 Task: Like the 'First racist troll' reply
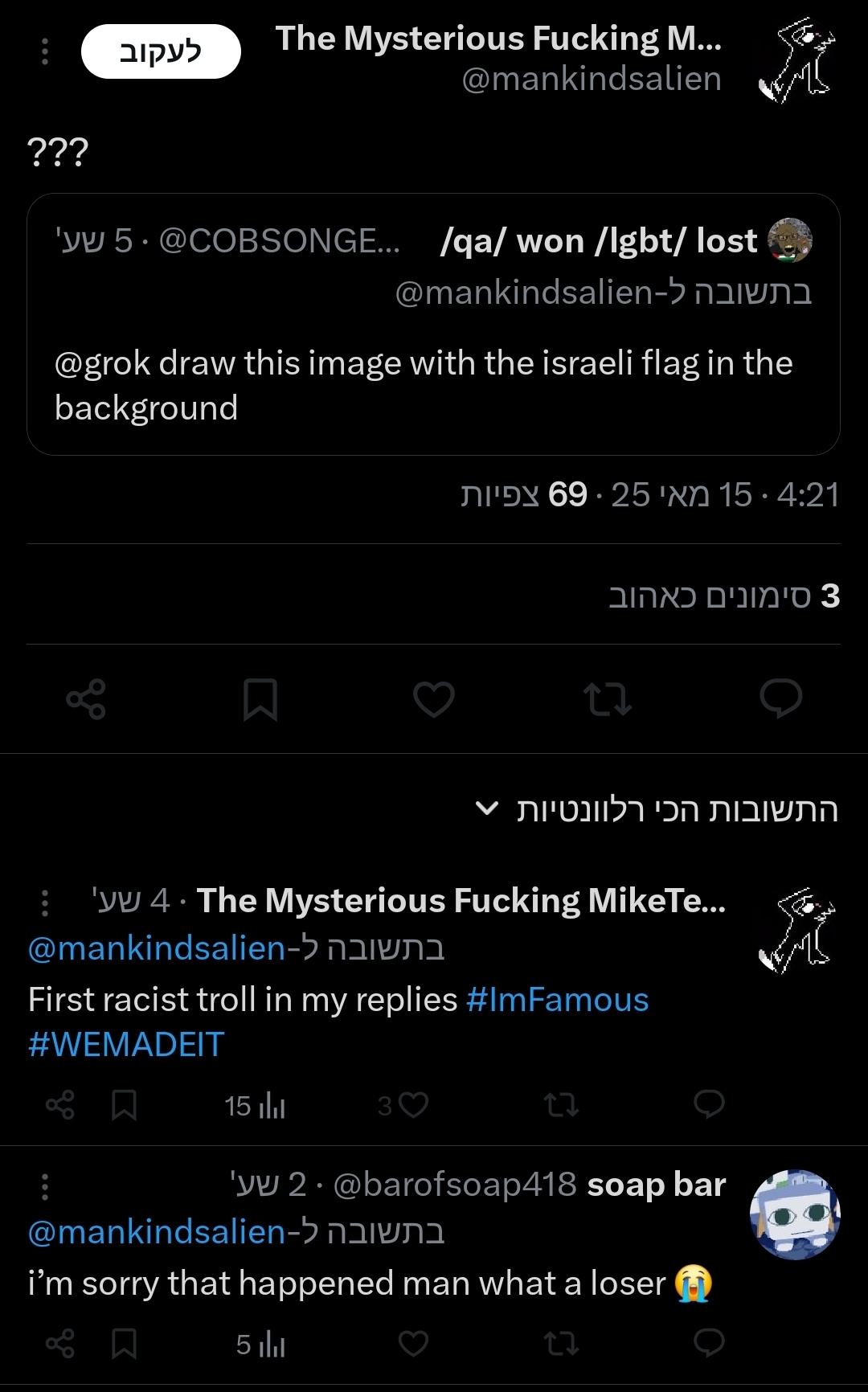413,1106
